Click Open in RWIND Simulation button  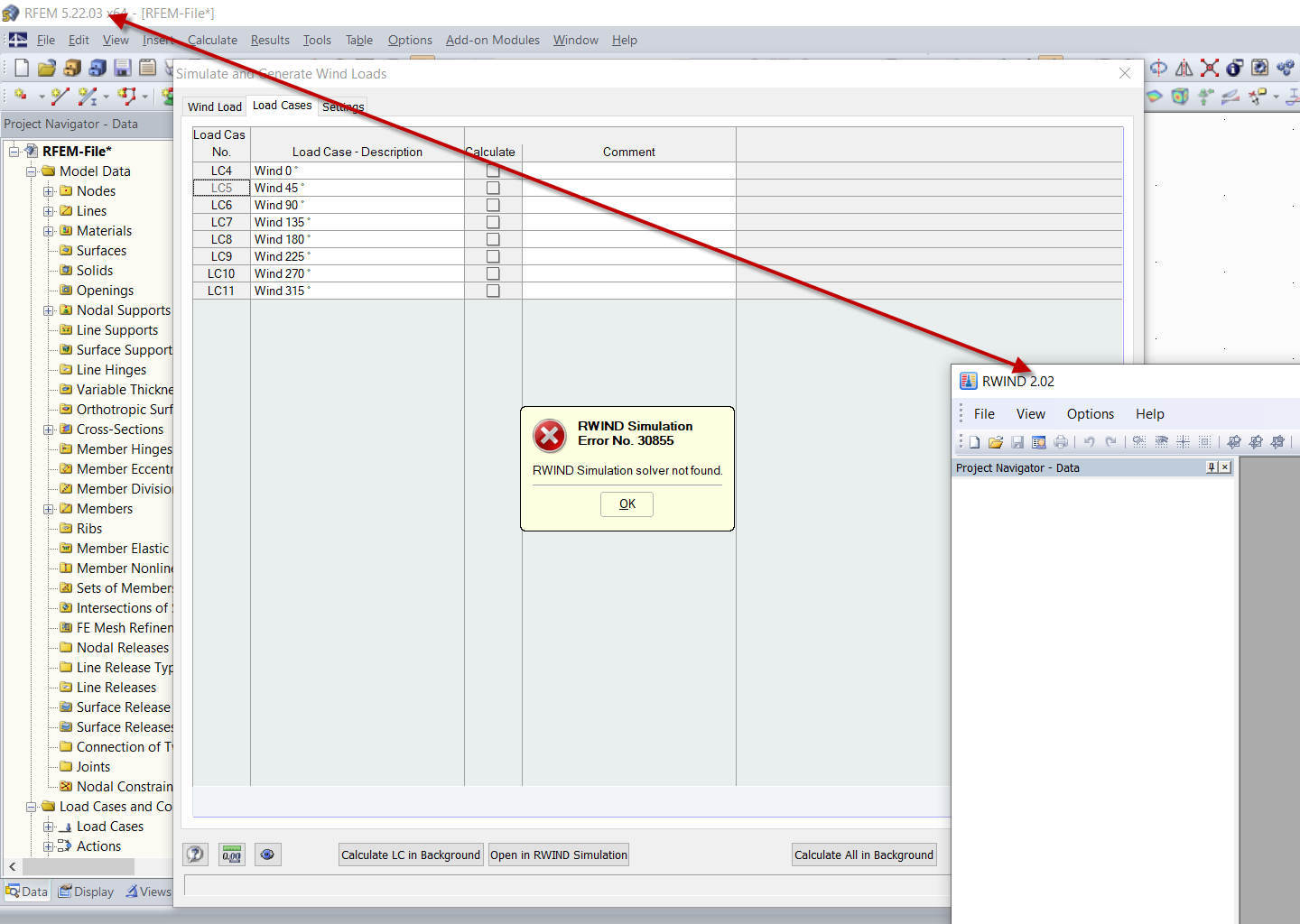coord(559,855)
